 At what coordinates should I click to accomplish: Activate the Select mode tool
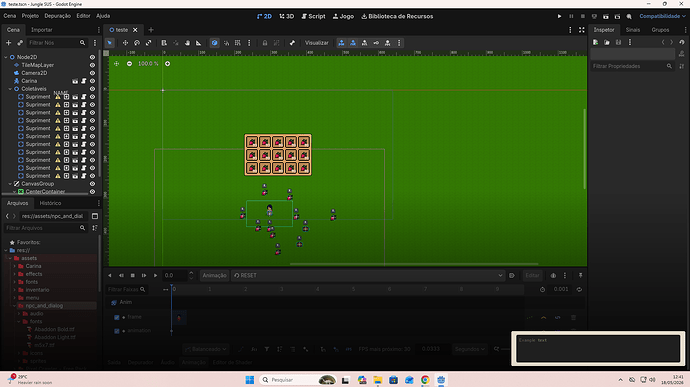[x=110, y=43]
